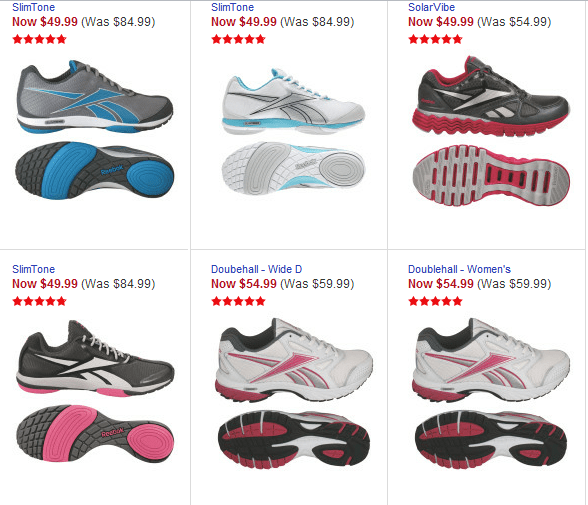
Task: Open the Doubehall - Wide D link
Action: click(x=256, y=269)
